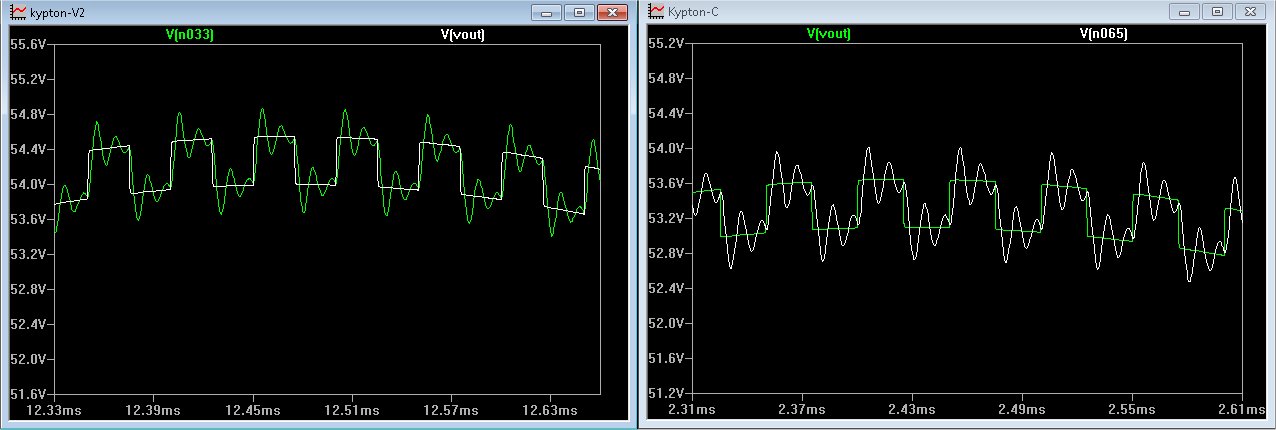
Task: Close the kypton-V2 window
Action: click(x=613, y=13)
